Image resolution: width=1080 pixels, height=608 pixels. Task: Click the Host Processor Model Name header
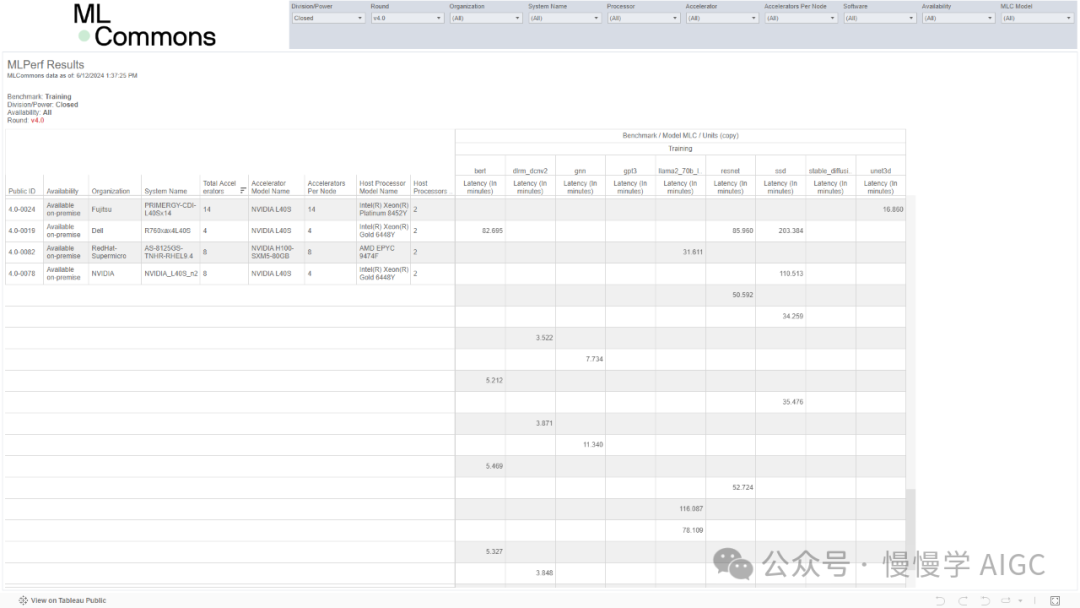382,187
